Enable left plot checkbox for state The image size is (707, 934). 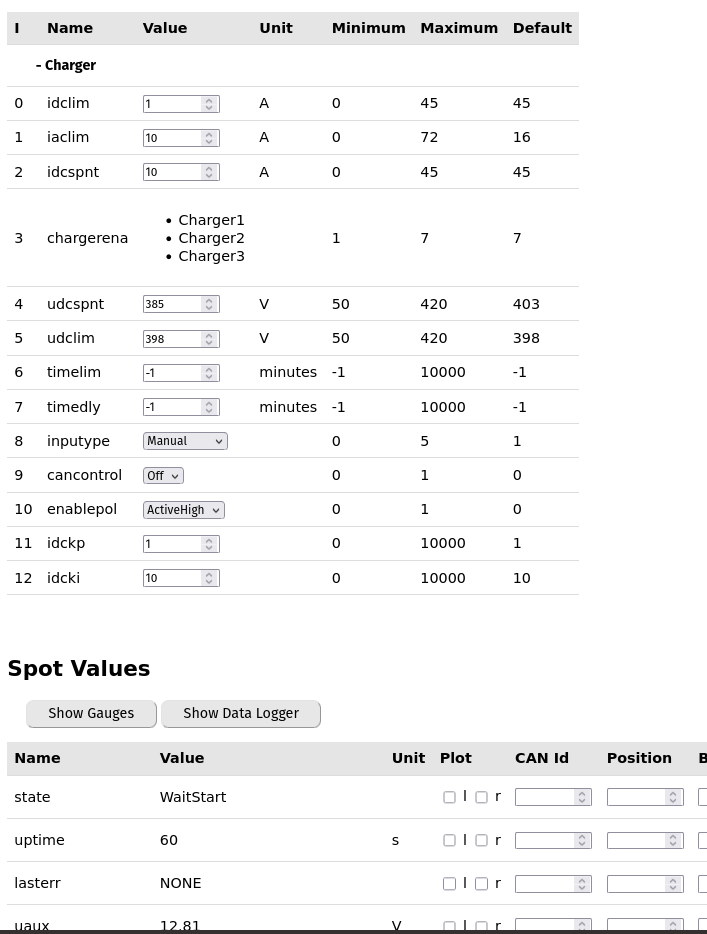point(449,798)
